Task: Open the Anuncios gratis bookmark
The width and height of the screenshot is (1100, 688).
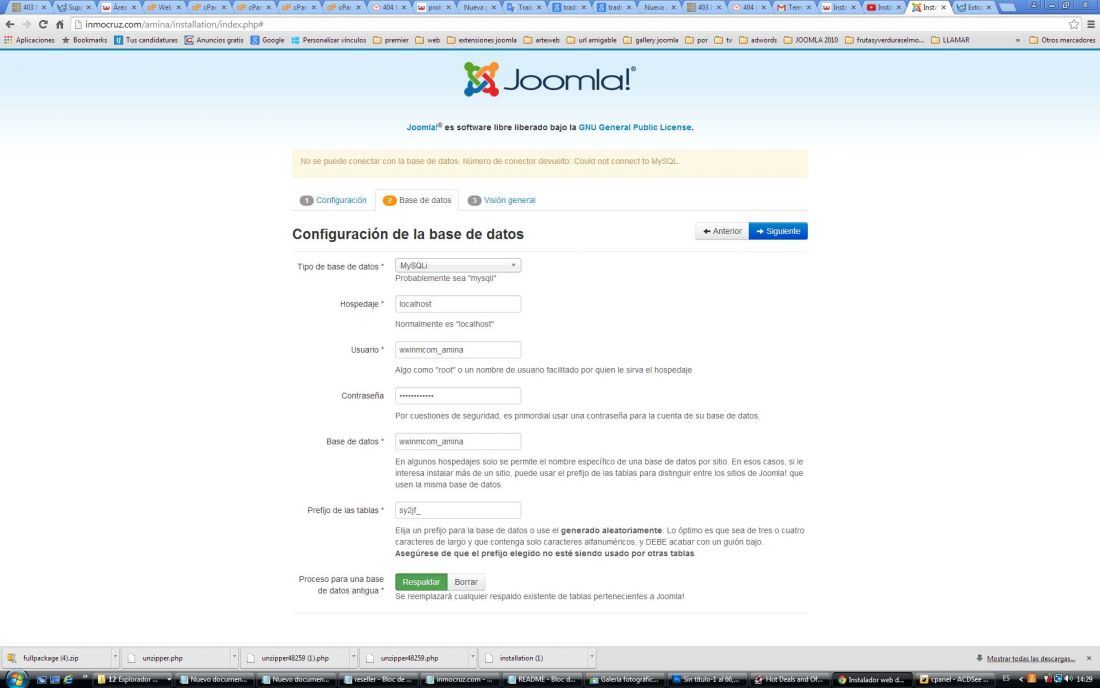Action: (214, 40)
